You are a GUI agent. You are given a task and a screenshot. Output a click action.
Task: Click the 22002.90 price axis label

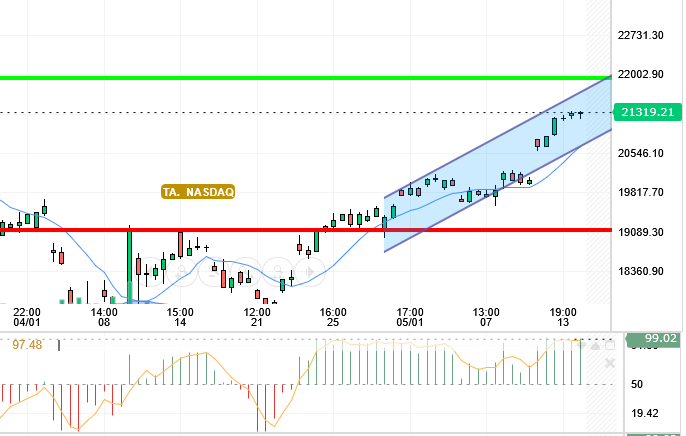[640, 74]
